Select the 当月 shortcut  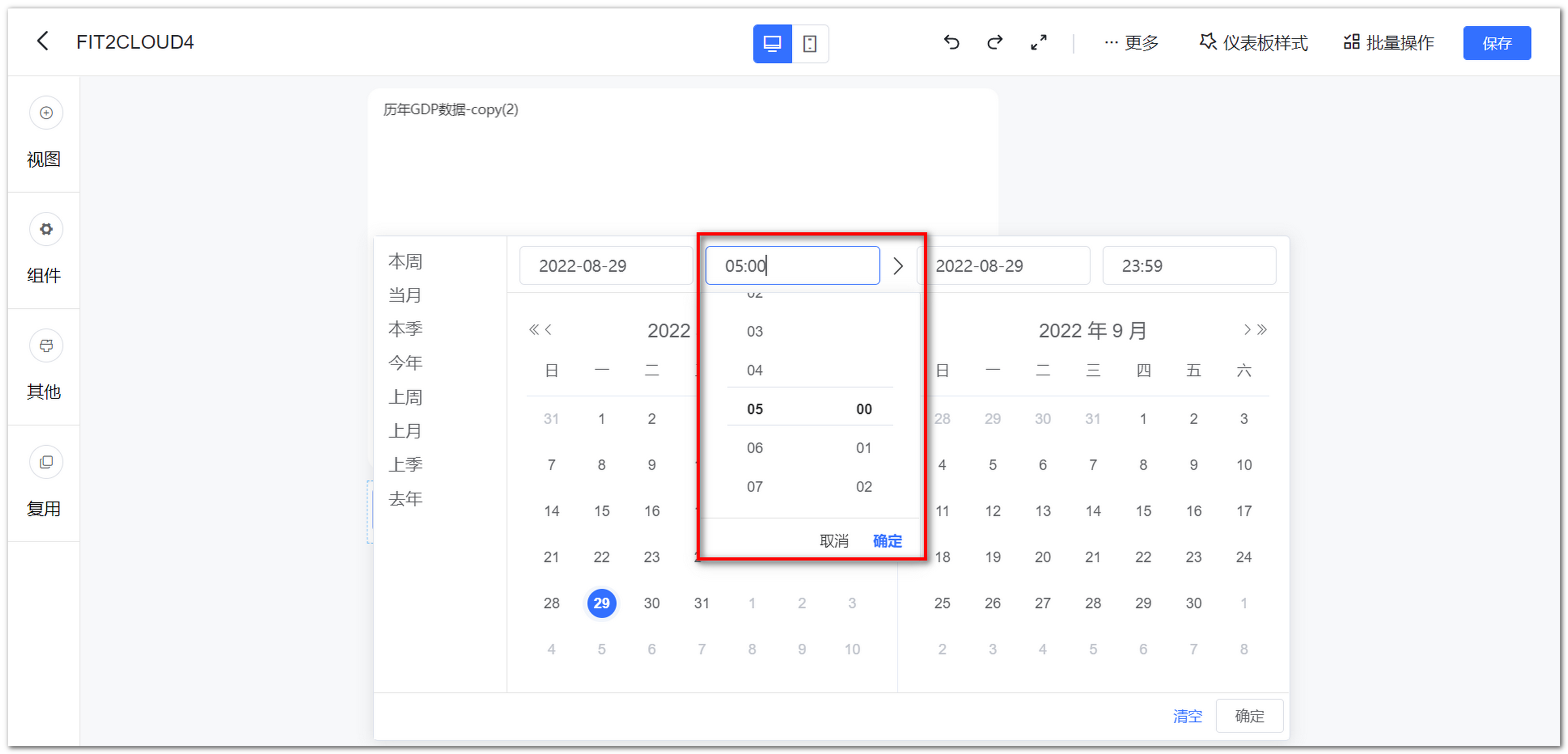(x=406, y=295)
